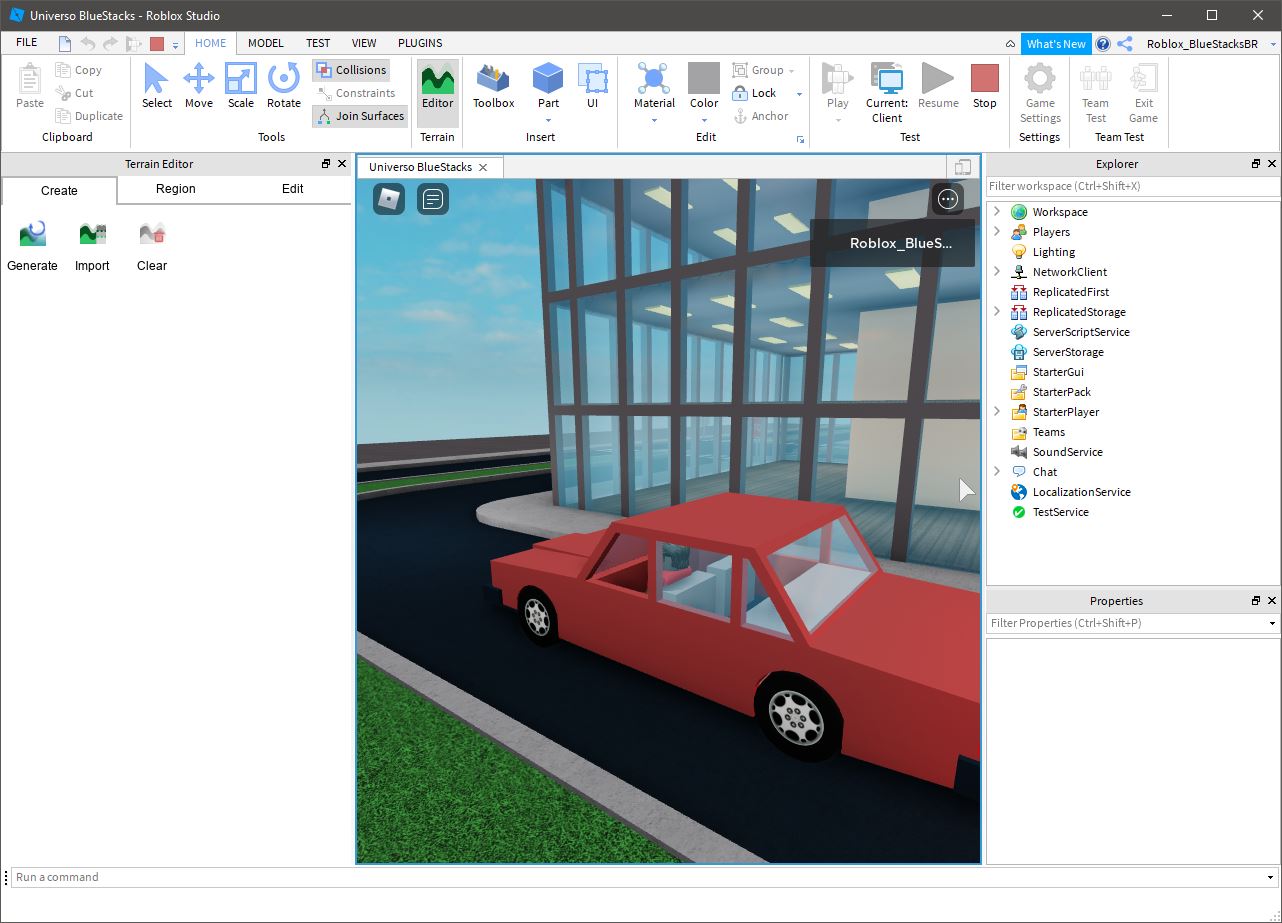Image resolution: width=1282 pixels, height=923 pixels.
Task: Click Generate terrain icon
Action: [32, 247]
